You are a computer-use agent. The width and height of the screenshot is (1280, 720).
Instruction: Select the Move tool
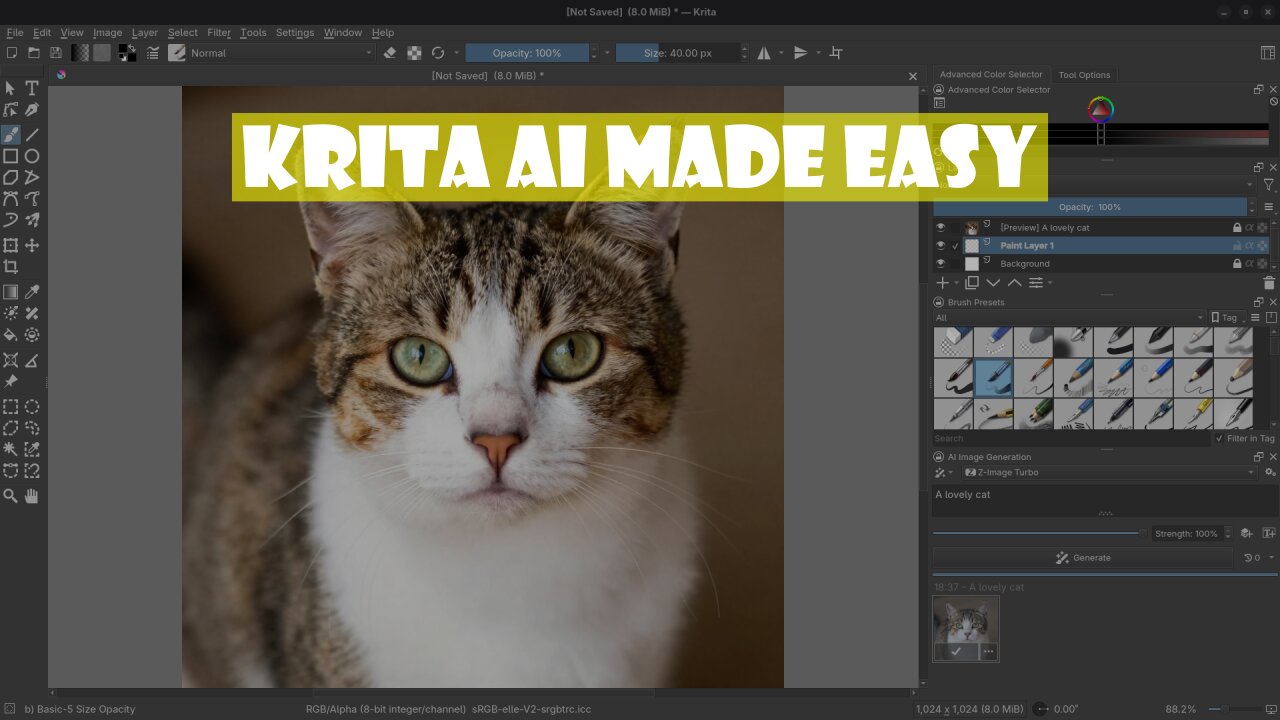click(32, 245)
